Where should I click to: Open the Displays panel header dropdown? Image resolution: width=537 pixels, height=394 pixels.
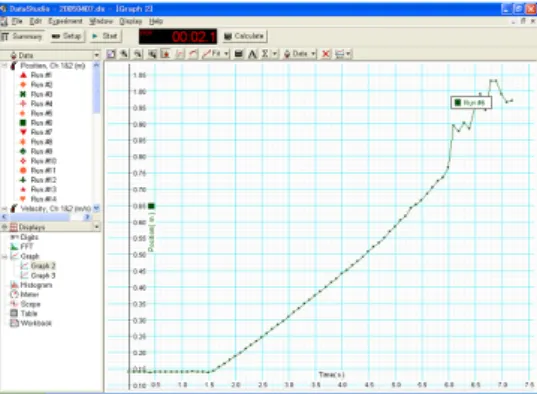pos(97,227)
